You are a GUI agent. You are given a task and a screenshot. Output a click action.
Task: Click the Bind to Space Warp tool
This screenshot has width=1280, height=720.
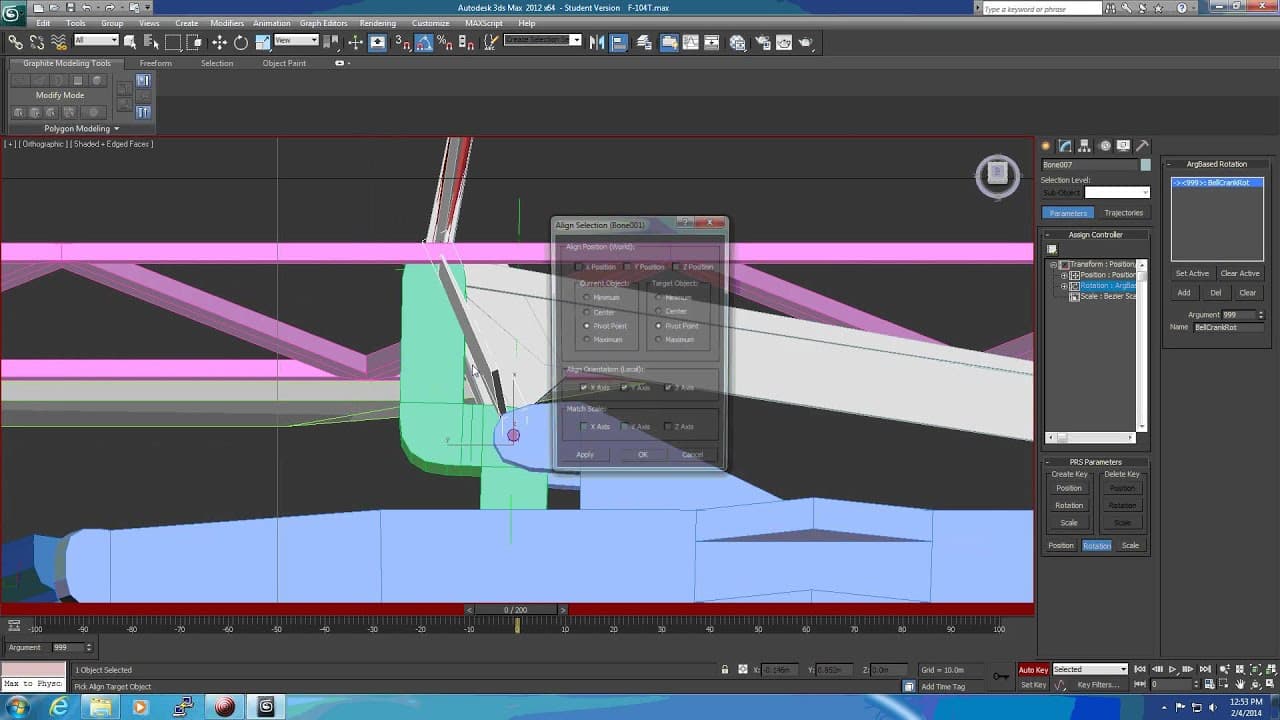[x=59, y=42]
